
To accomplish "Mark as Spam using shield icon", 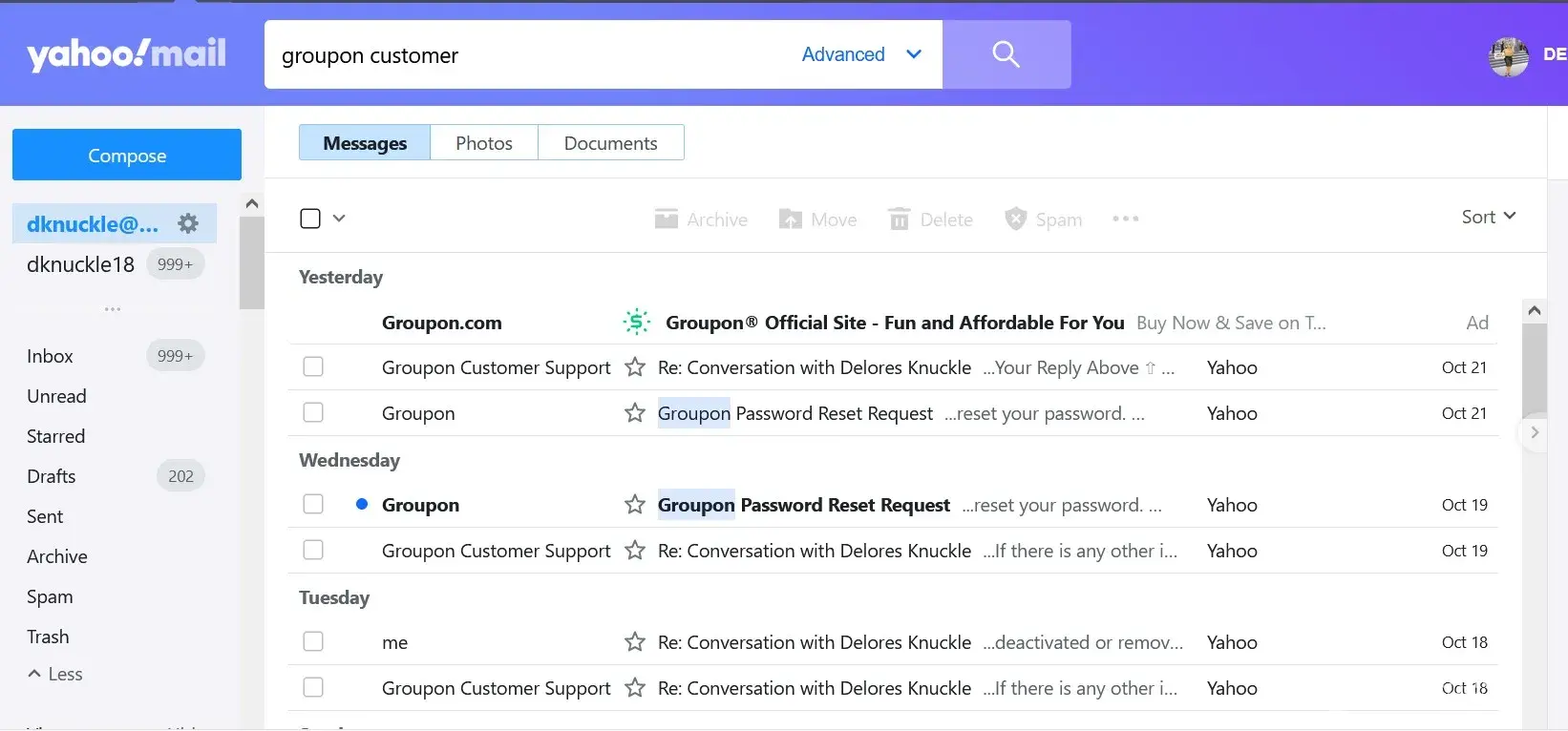I will tap(1015, 219).
